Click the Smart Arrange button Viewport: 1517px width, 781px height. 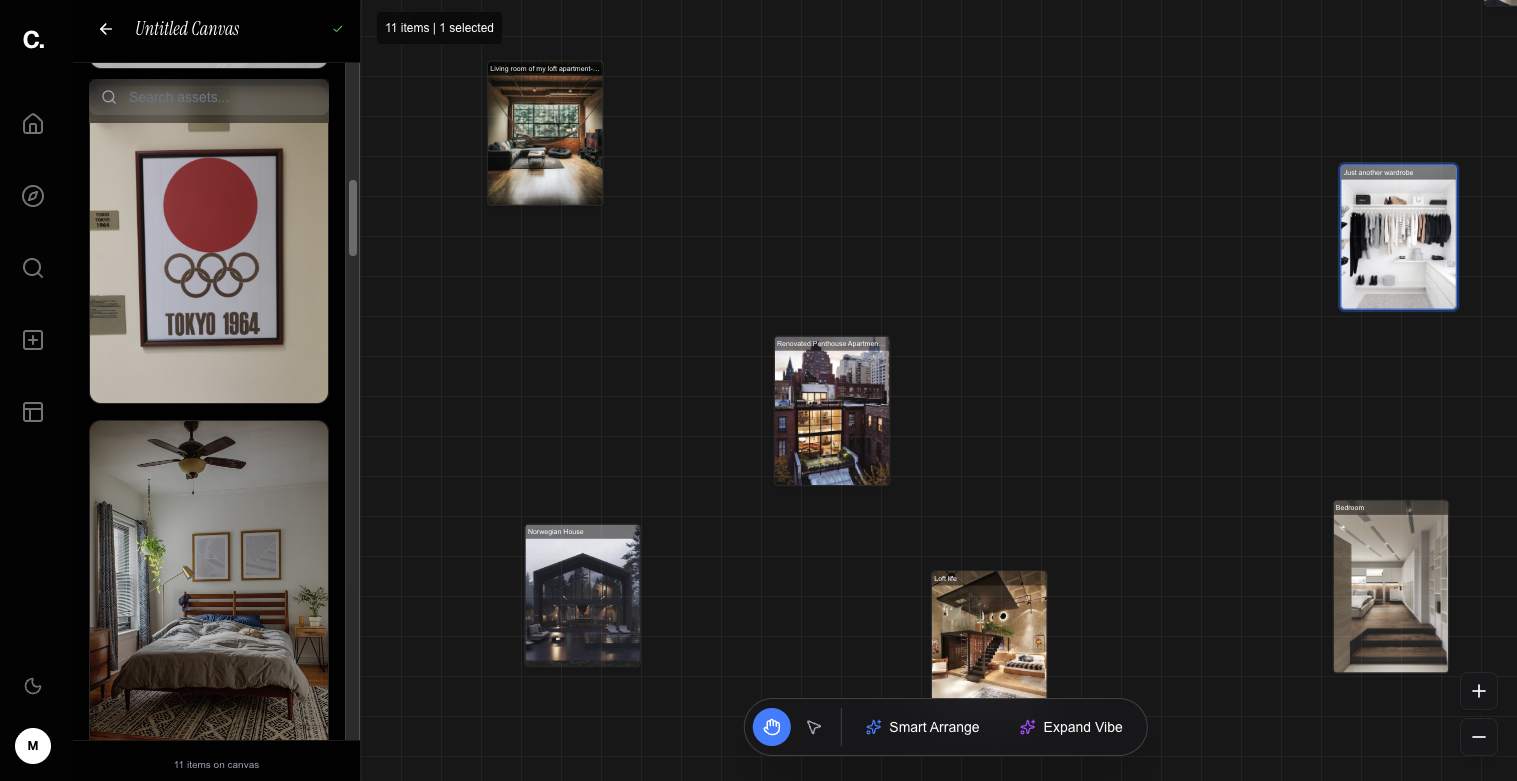[922, 727]
